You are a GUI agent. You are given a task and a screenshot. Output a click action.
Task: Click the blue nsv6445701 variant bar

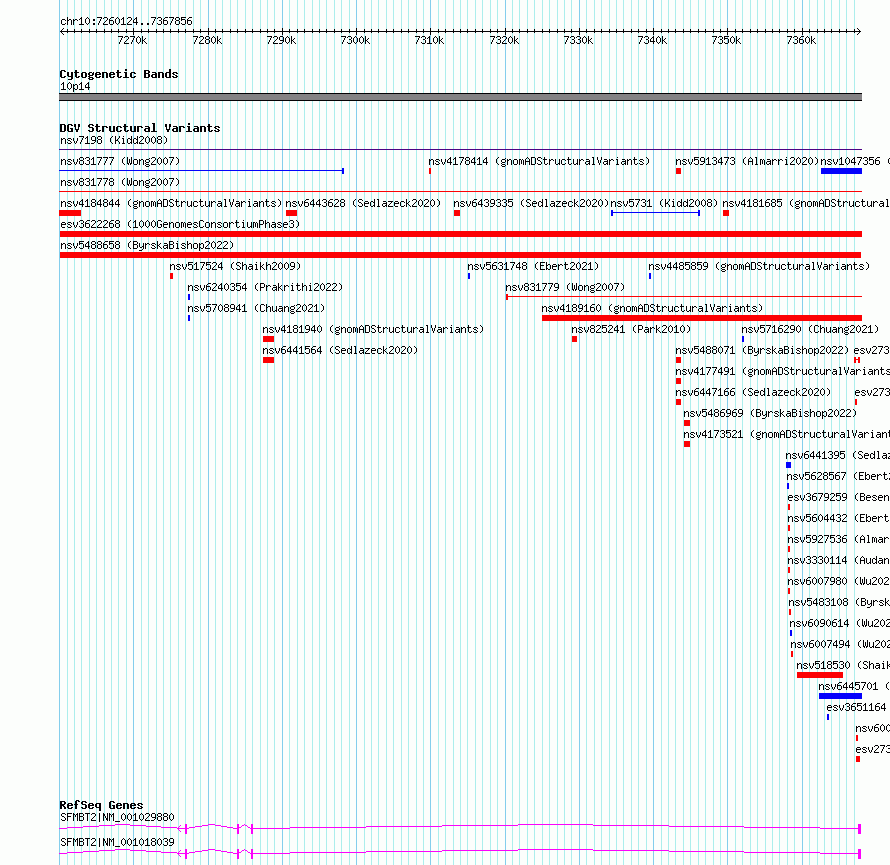[x=840, y=696]
